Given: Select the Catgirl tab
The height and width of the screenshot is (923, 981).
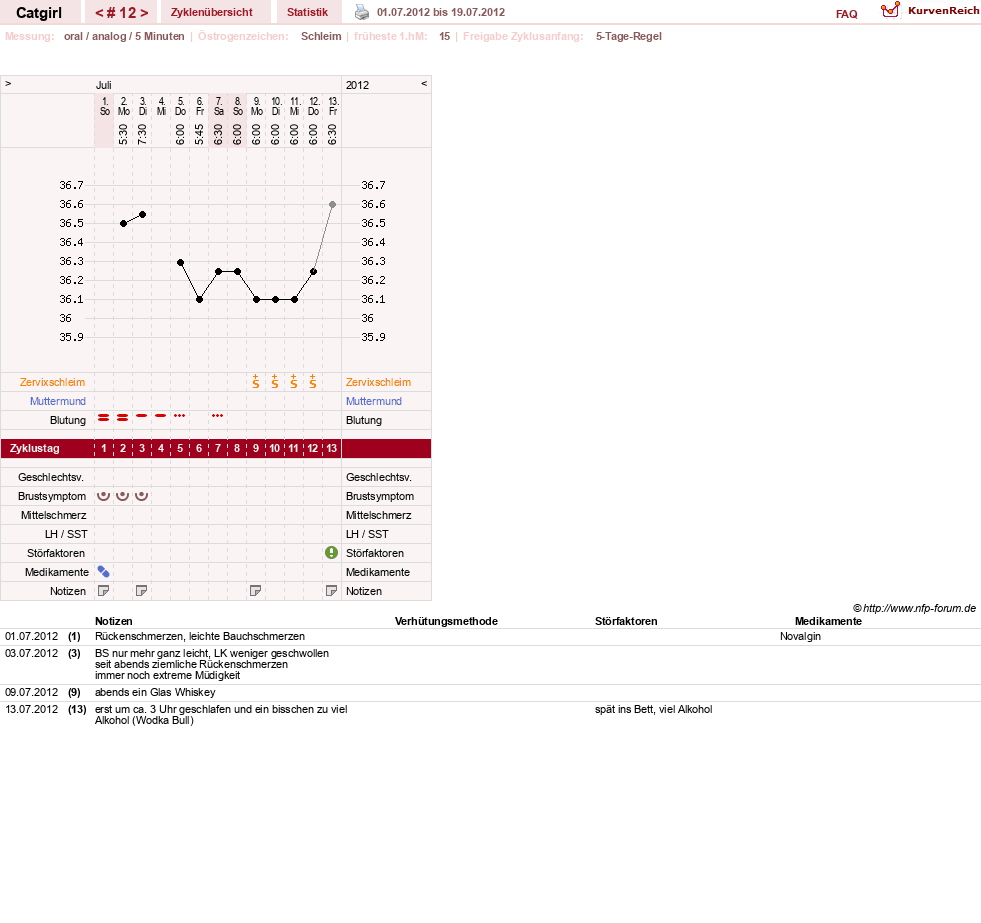Looking at the screenshot, I should [39, 13].
